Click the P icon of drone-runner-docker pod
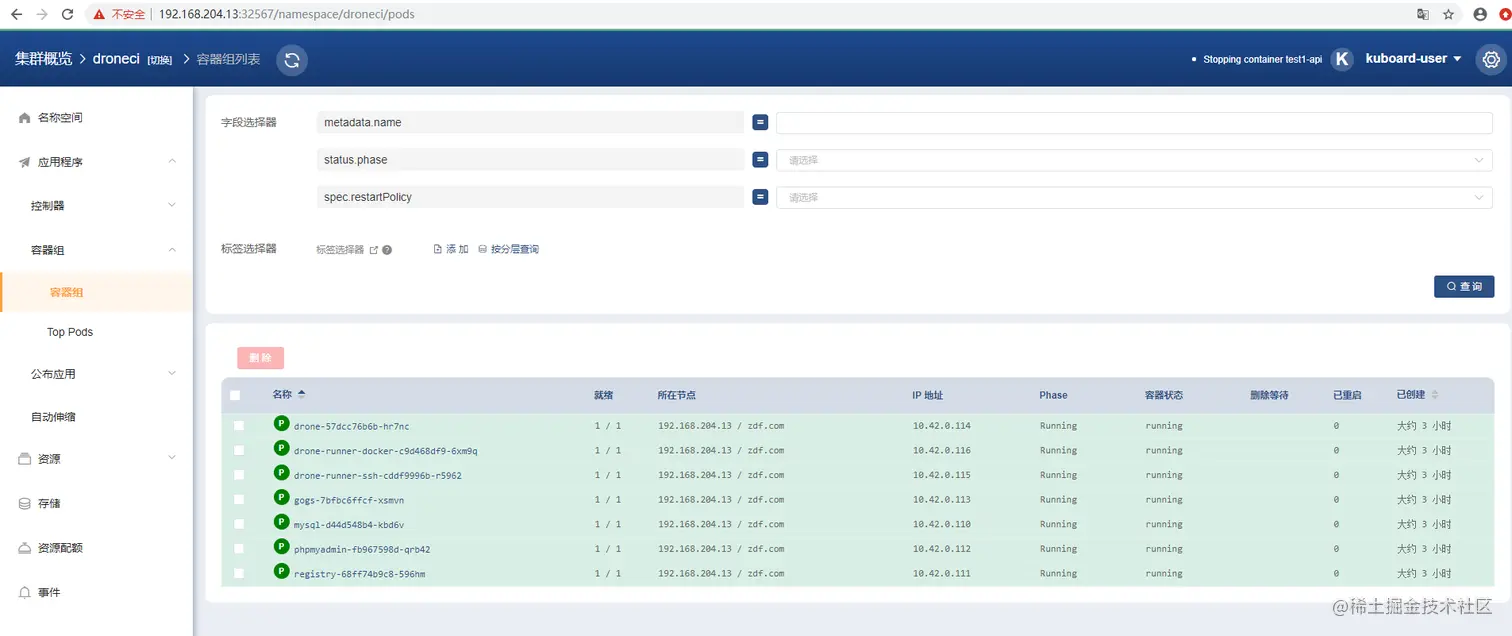The image size is (1512, 636). pyautogui.click(x=281, y=449)
